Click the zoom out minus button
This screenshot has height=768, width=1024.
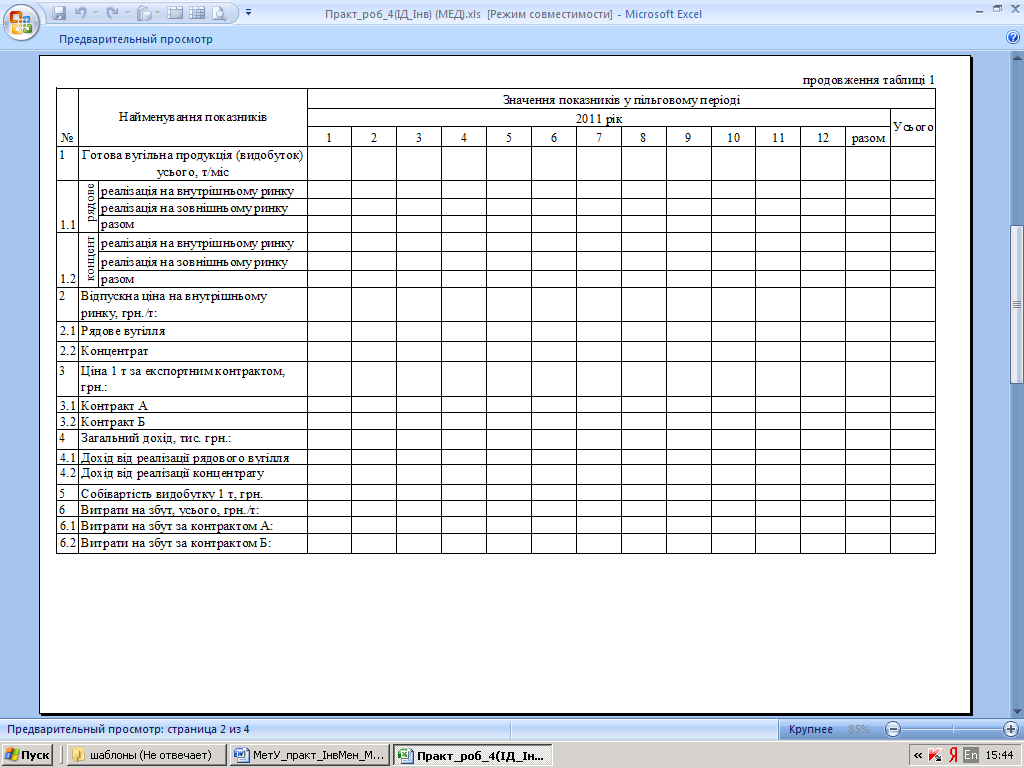click(x=893, y=729)
